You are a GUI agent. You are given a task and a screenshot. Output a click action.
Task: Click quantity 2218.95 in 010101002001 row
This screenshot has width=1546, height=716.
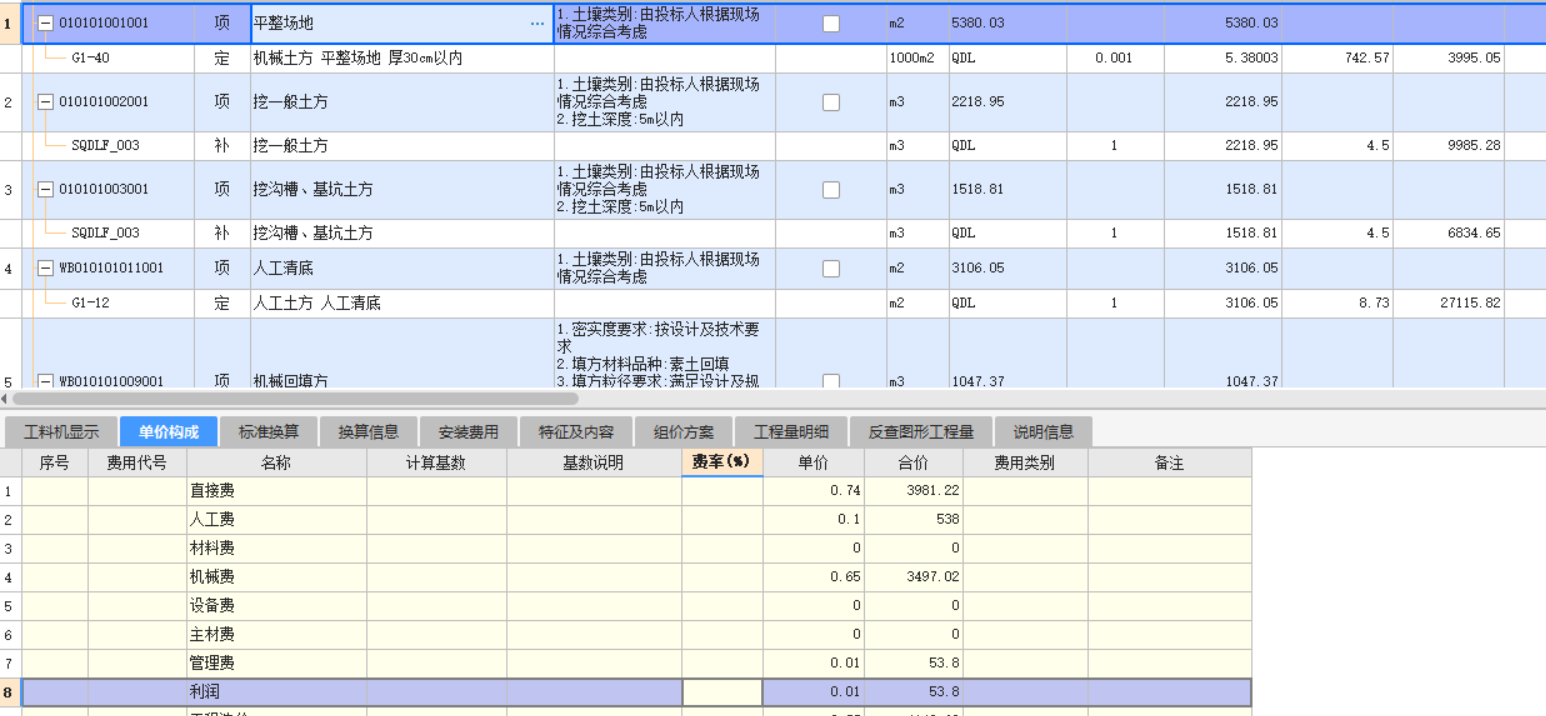(x=1251, y=102)
